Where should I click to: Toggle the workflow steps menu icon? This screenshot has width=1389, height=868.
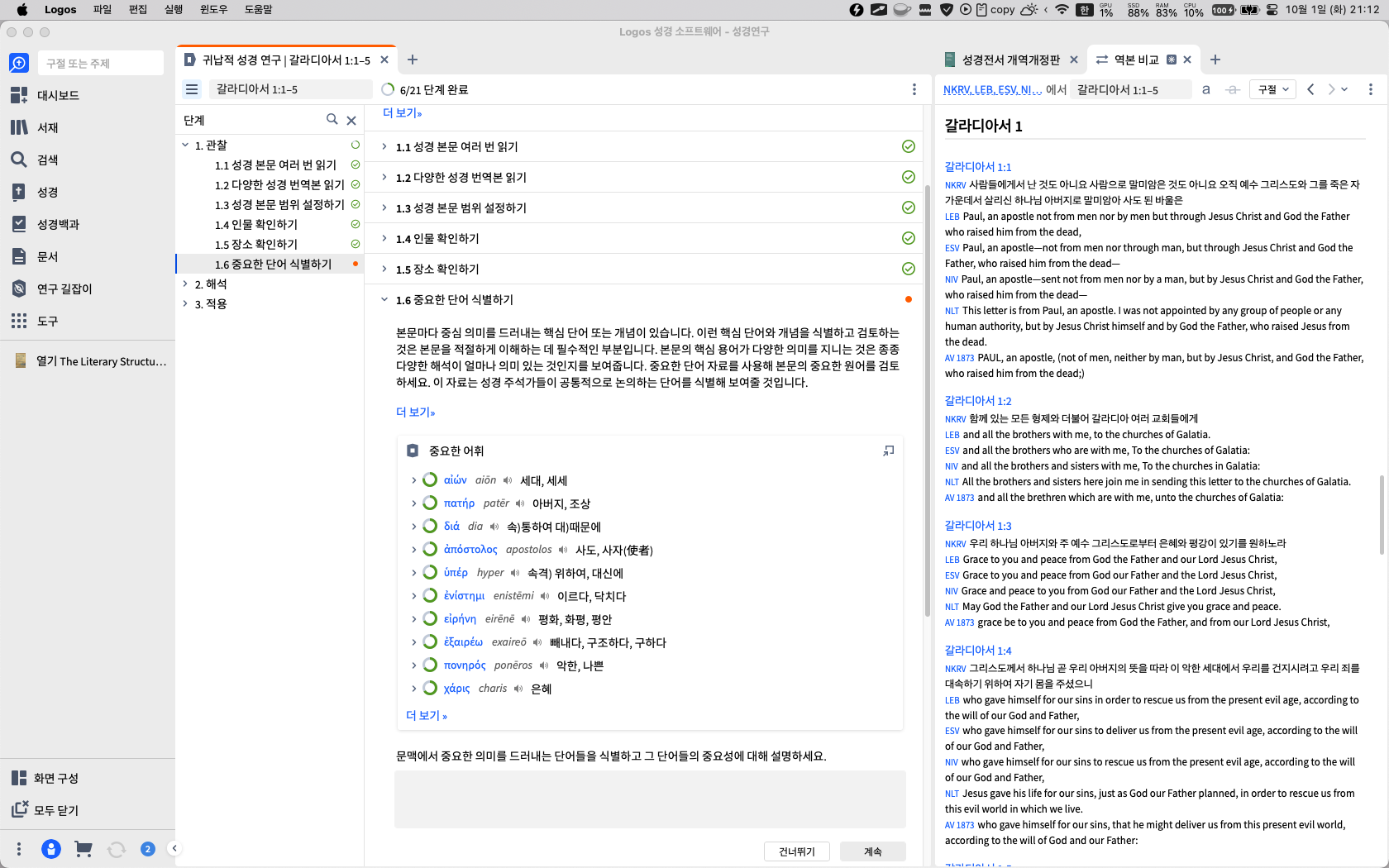(x=192, y=89)
